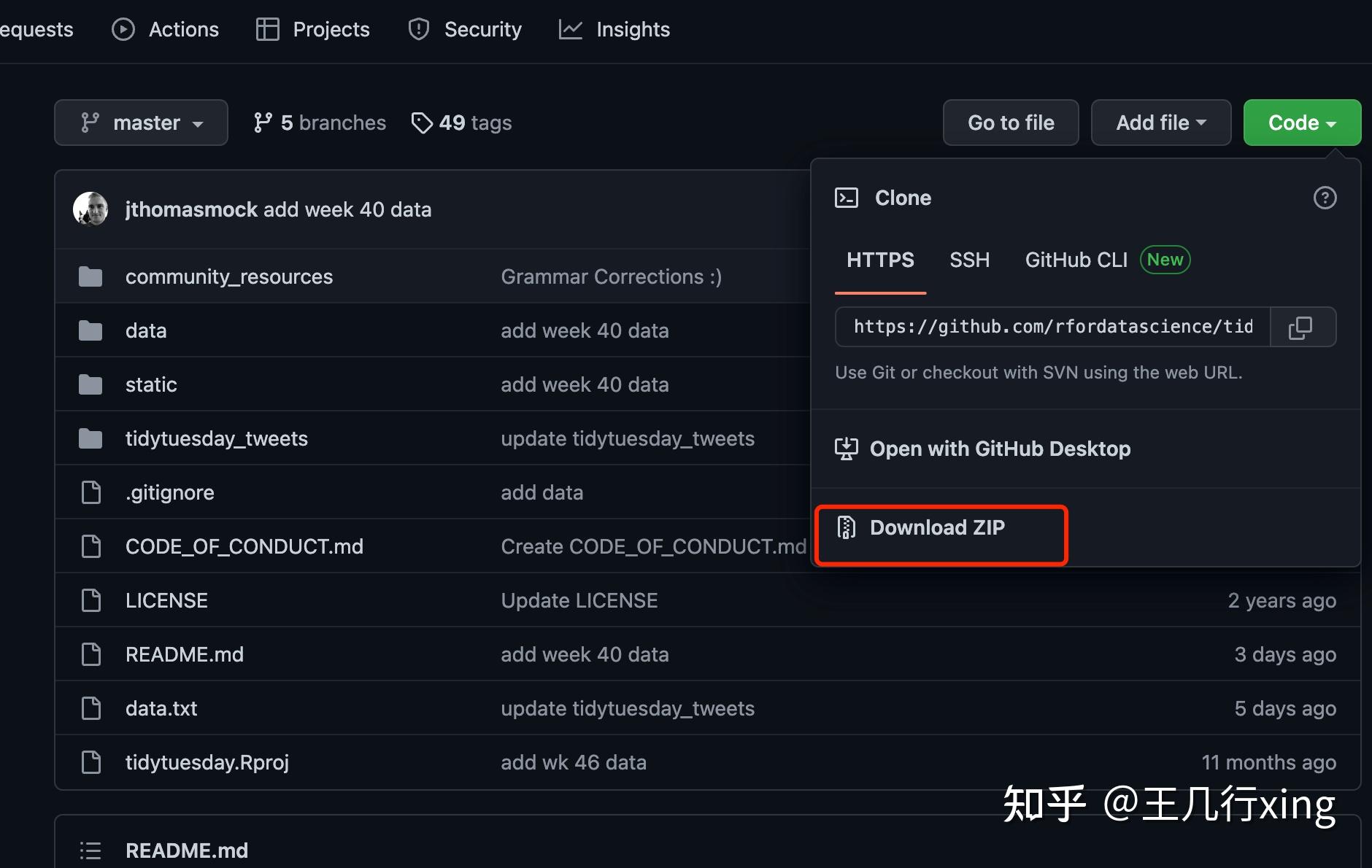The image size is (1372, 868).
Task: Click the file icon beside README.md
Action: tap(90, 654)
